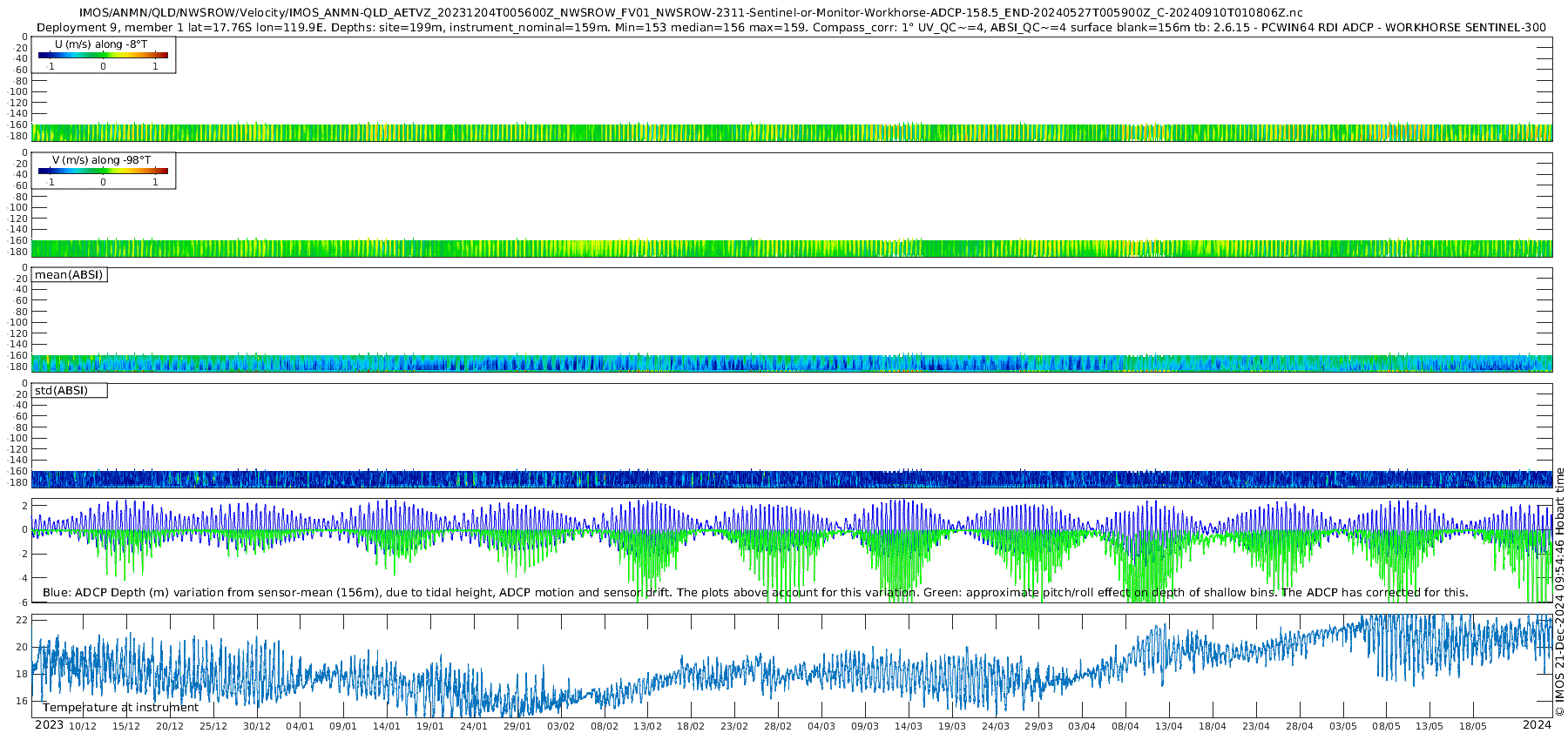Viewport: 1568px width, 740px height.
Task: Click the 28/04 date tick label
Action: (x=1300, y=726)
